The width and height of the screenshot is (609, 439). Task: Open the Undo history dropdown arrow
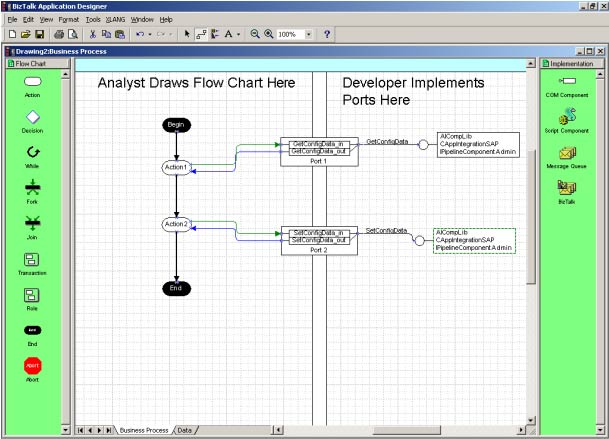pyautogui.click(x=150, y=34)
